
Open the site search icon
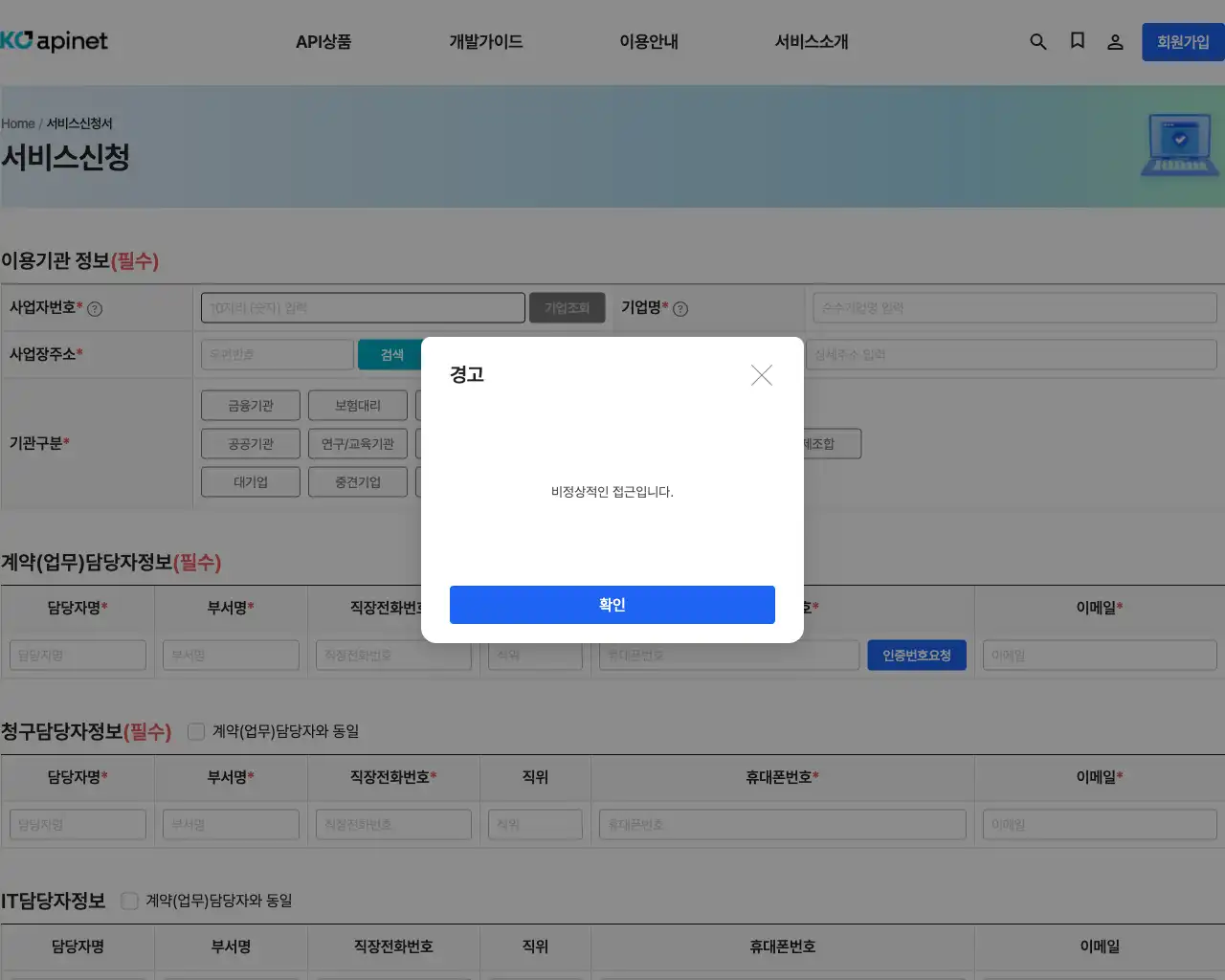1038,42
